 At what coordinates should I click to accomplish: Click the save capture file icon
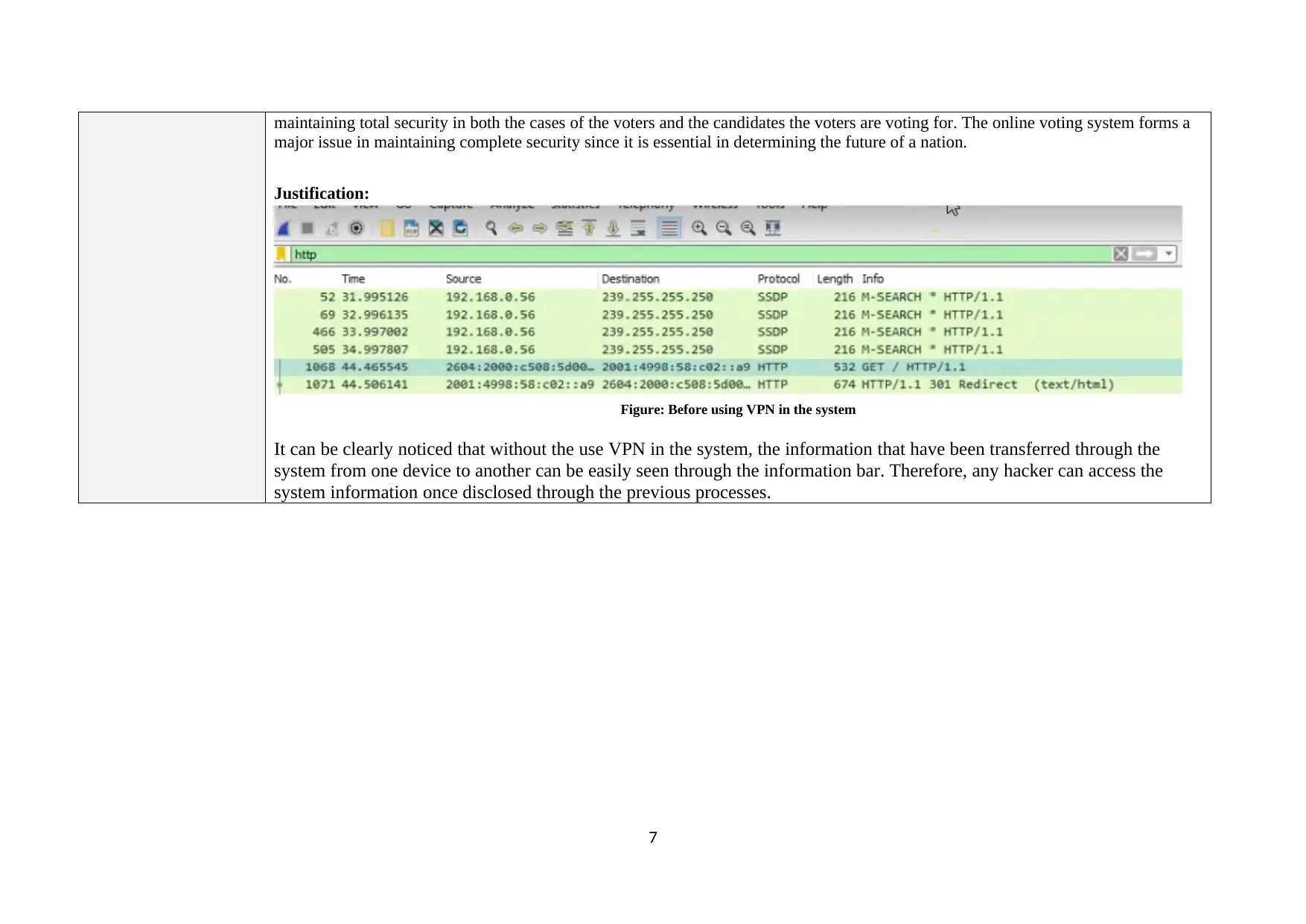411,228
